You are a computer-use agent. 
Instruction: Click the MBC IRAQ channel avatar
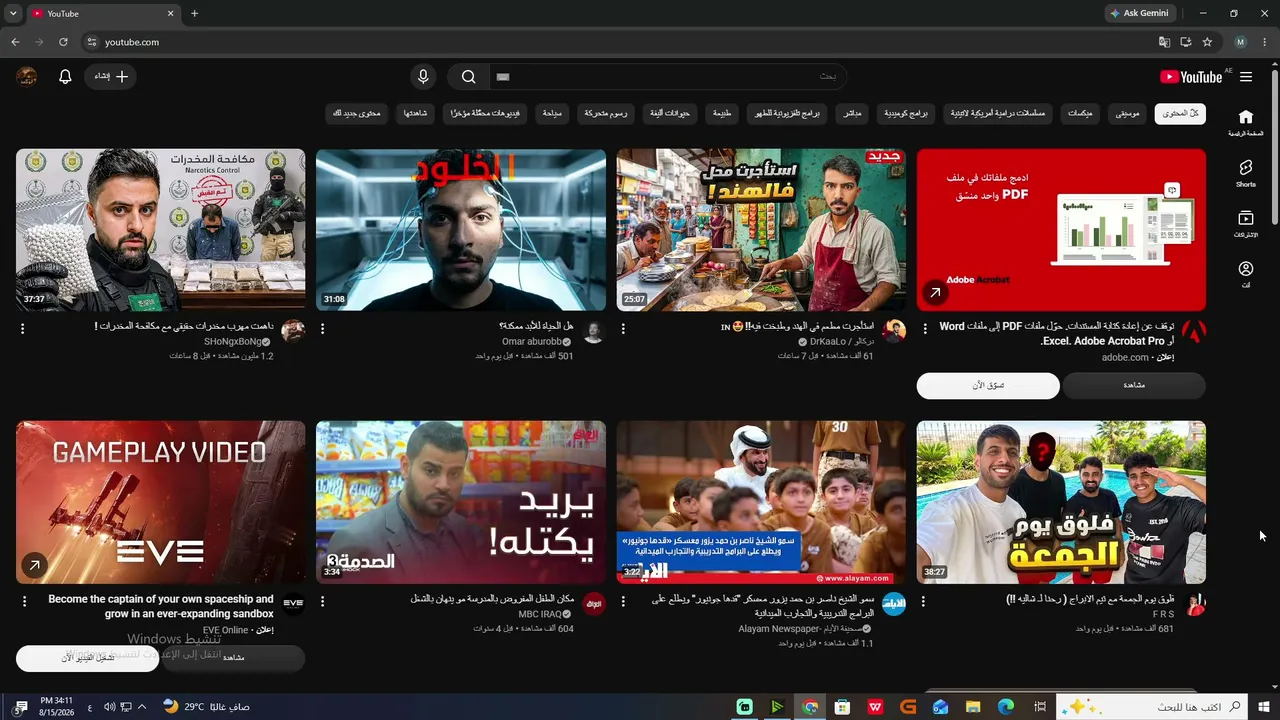pyautogui.click(x=593, y=604)
